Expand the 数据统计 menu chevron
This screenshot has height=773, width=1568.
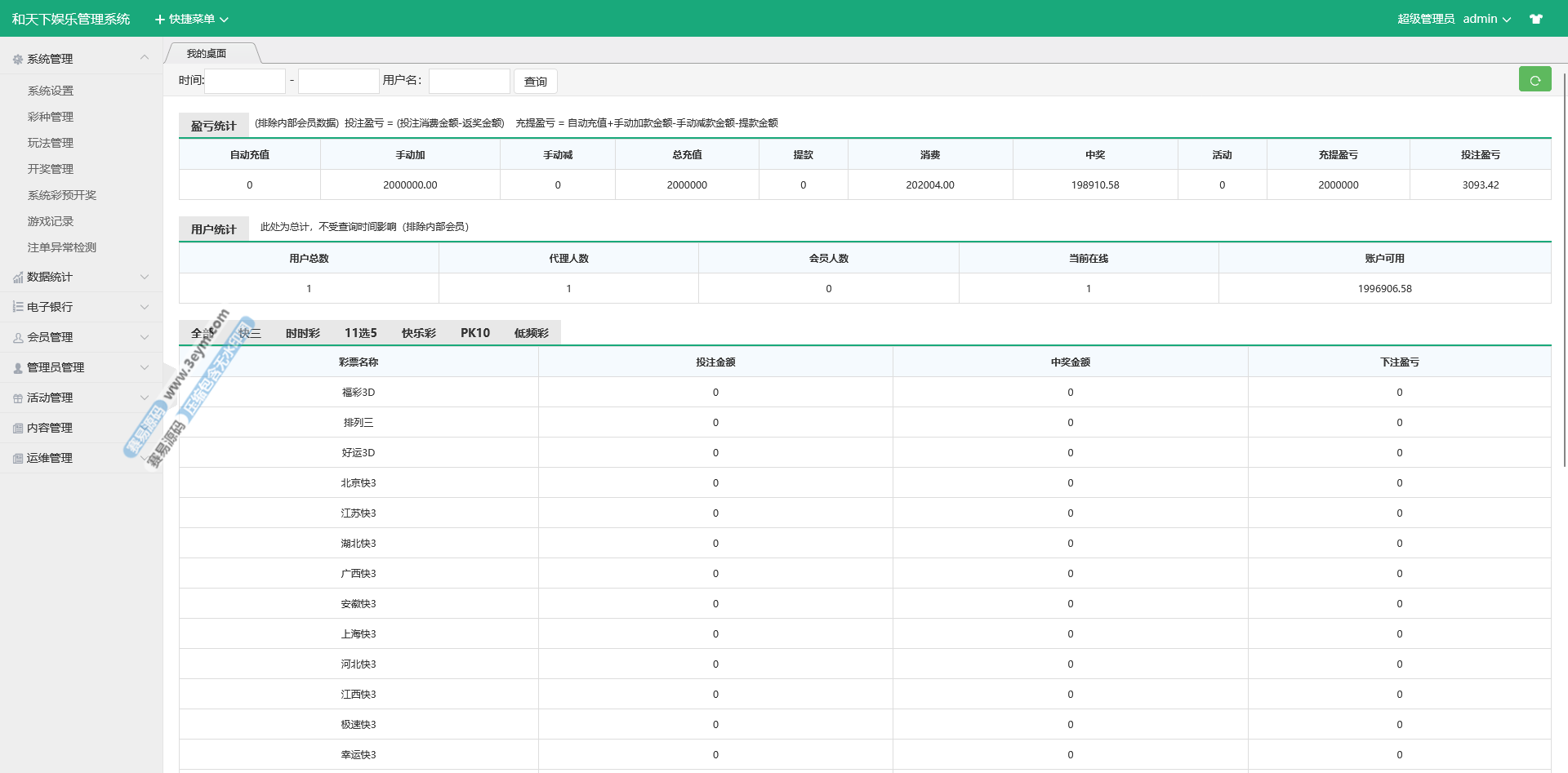(145, 277)
